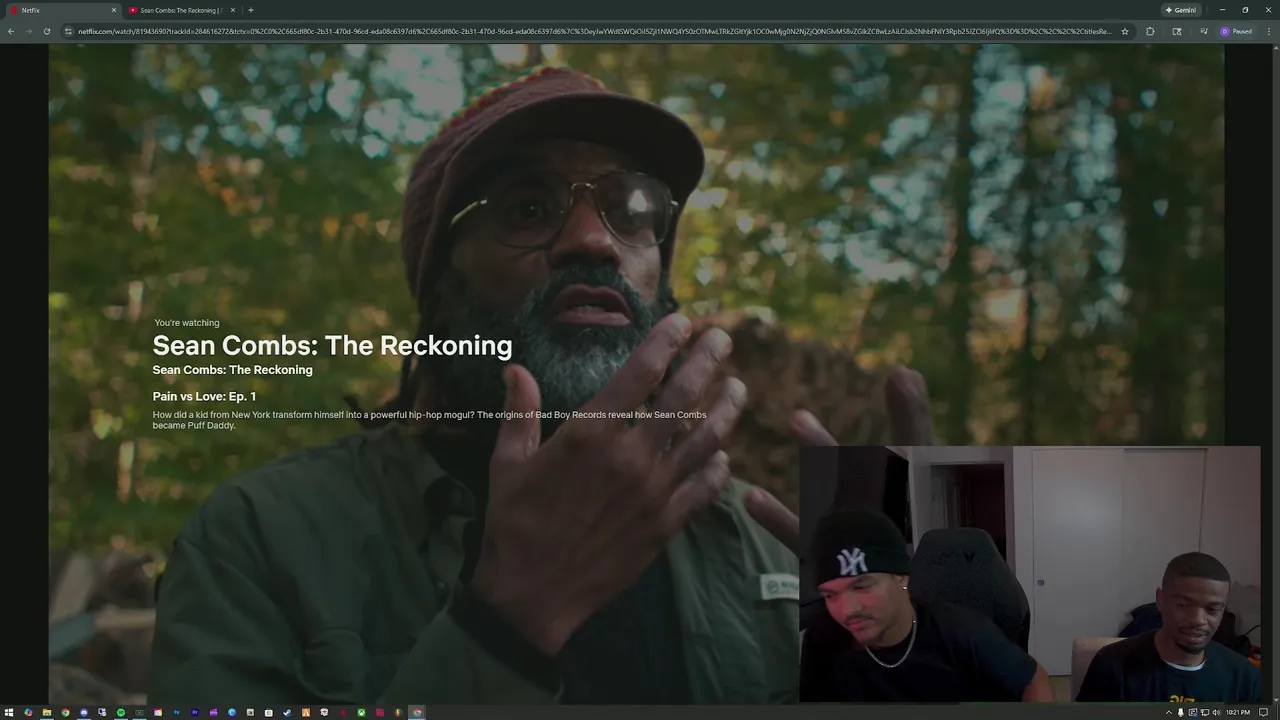Click the microphone tray icon
Image resolution: width=1280 pixels, height=720 pixels.
coord(1181,712)
